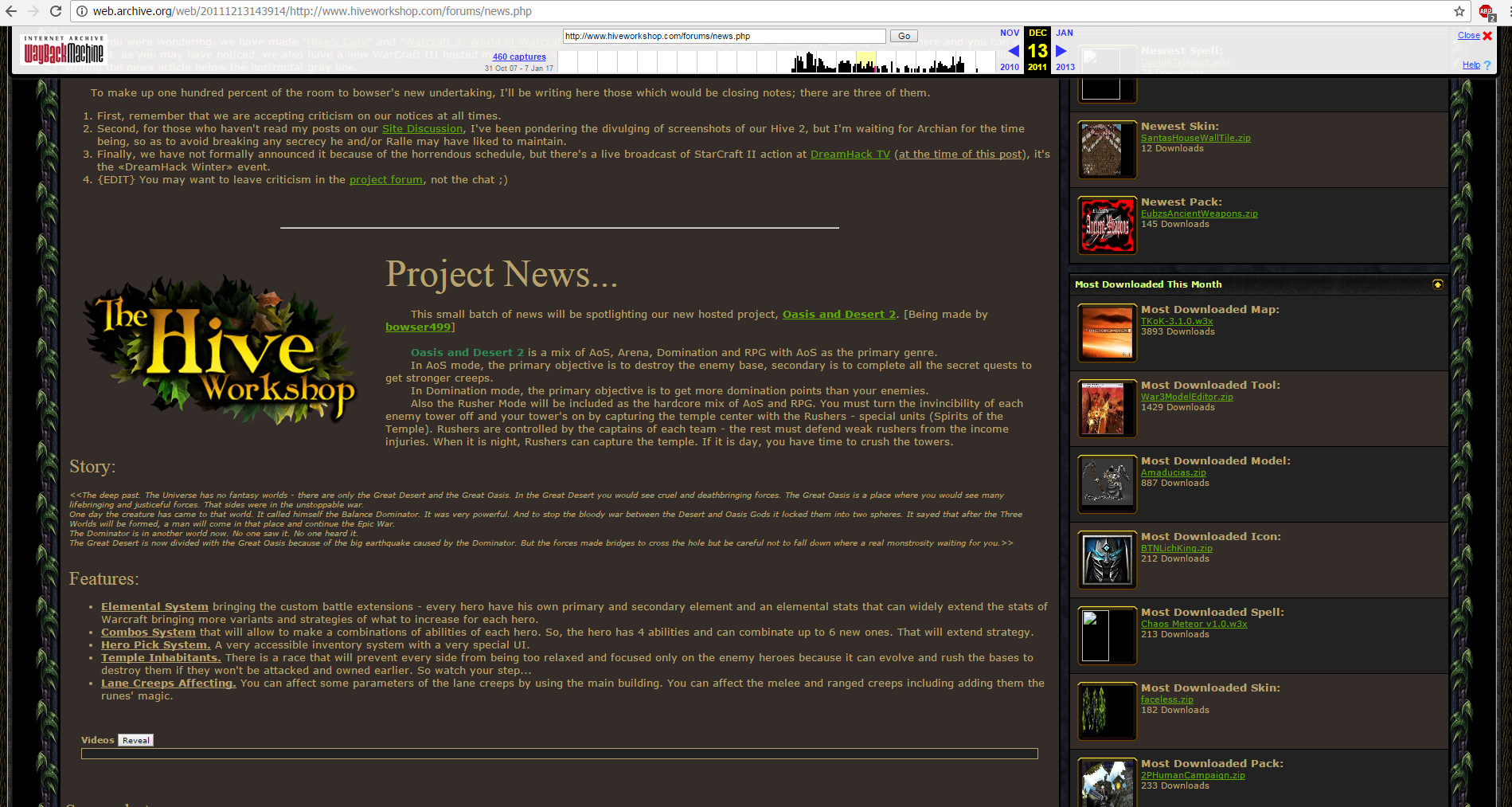Click the browser back arrow
Image resolution: width=1512 pixels, height=807 pixels.
click(x=11, y=11)
